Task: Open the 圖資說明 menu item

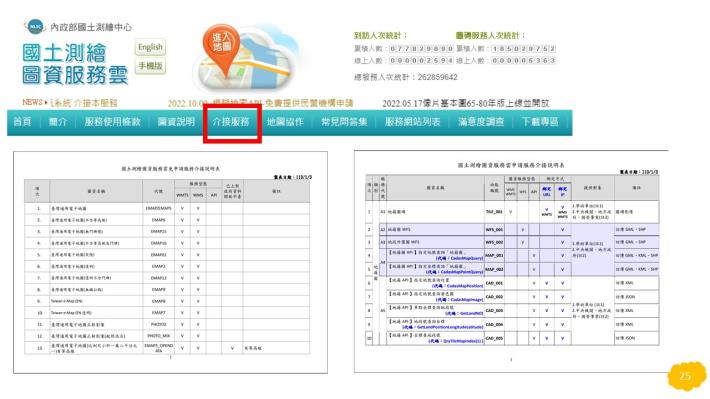Action: [x=176, y=122]
